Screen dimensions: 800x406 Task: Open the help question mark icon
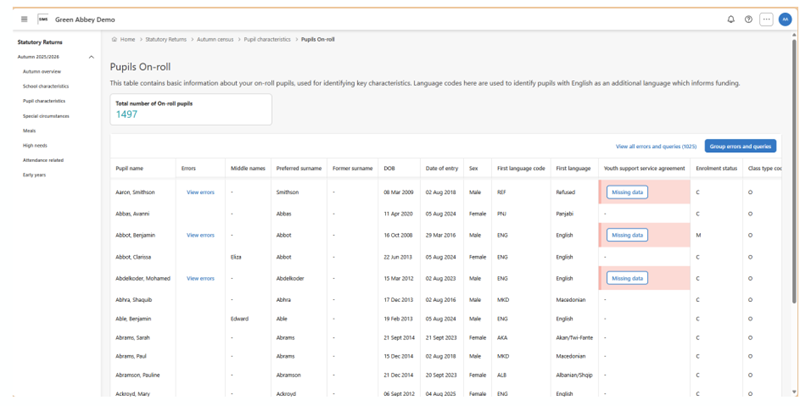point(749,19)
